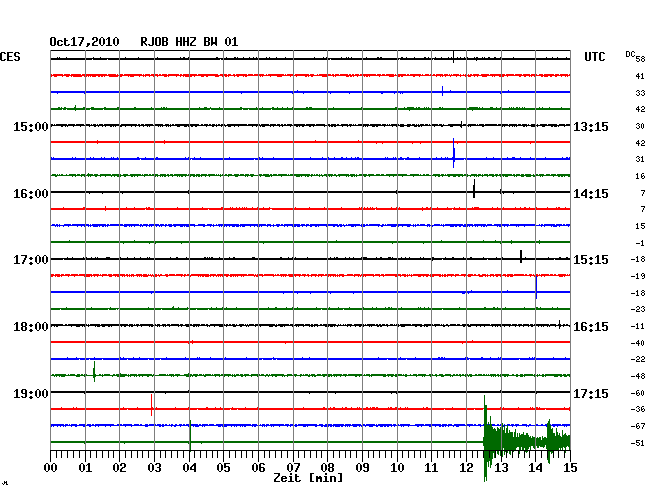Click the station label RJOB HHZ BW 01
The height and width of the screenshot is (494, 650).
click(189, 42)
